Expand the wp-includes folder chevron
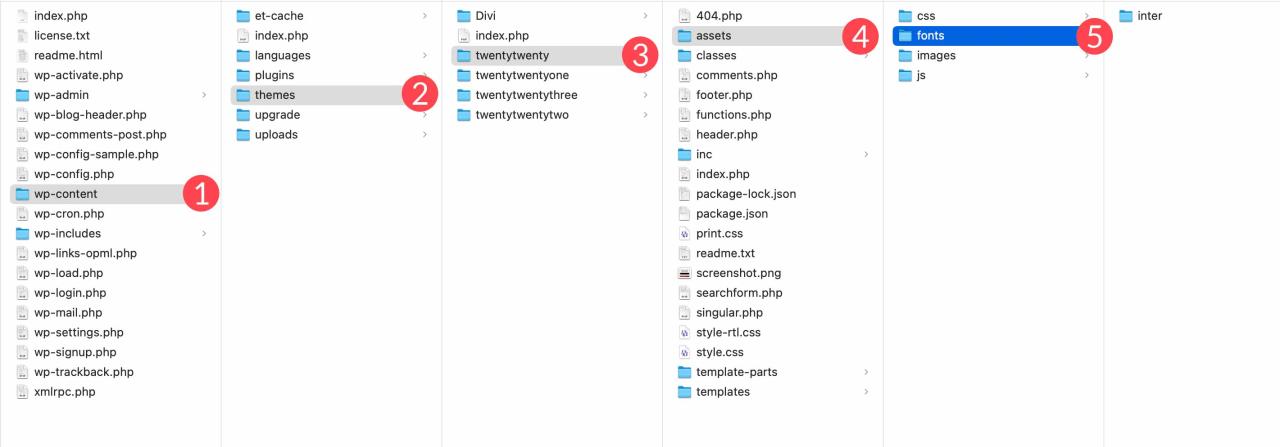Screen dimensions: 1280x447 (204, 233)
